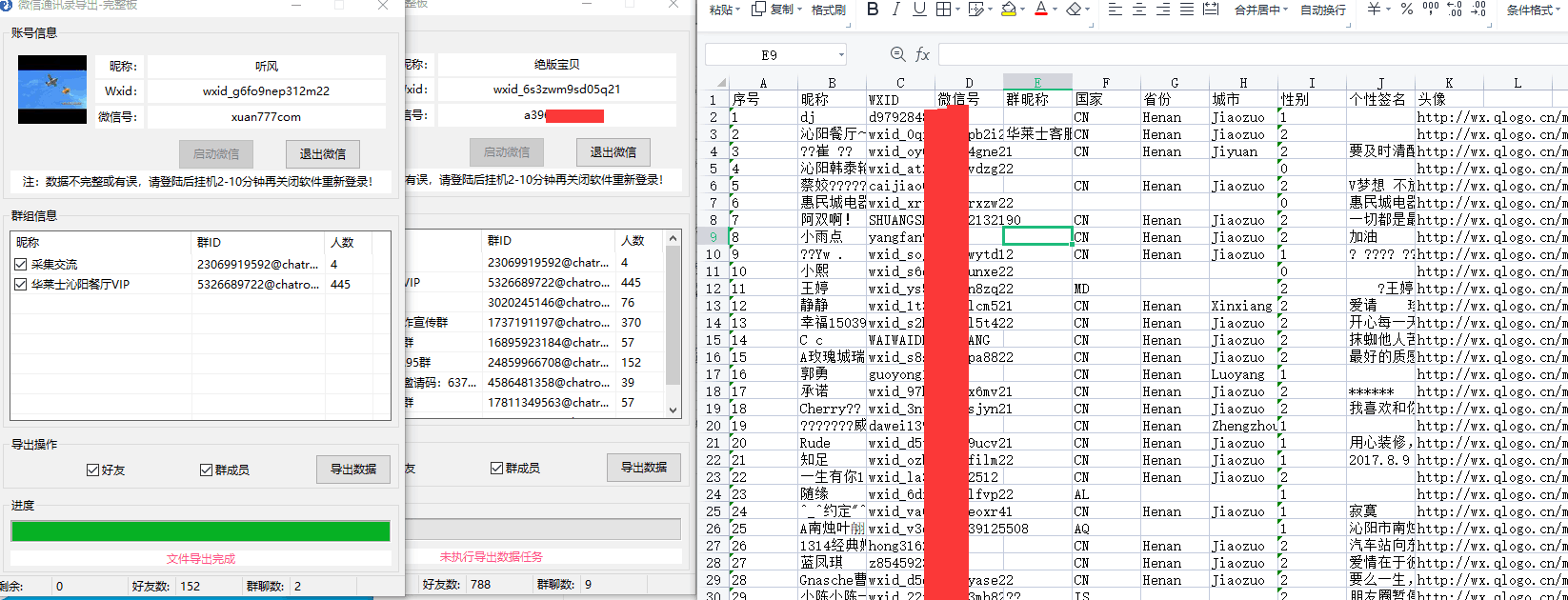Click the 格式刷 format painter
This screenshot has height=600, width=1568.
pos(829,10)
